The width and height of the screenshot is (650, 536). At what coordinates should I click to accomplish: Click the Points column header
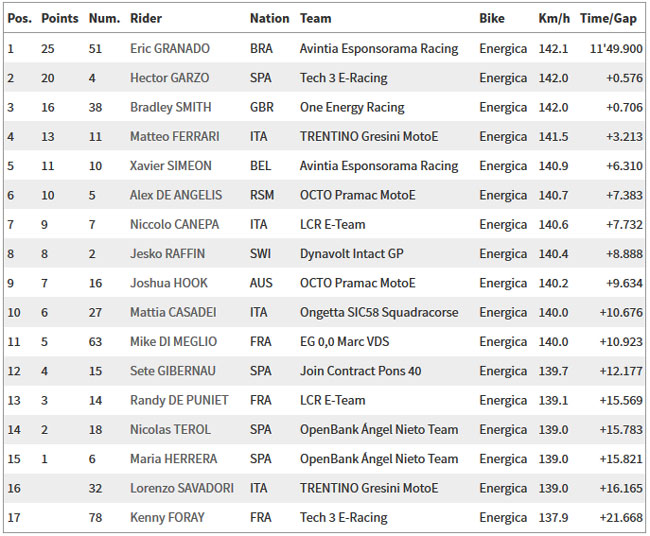pyautogui.click(x=60, y=18)
